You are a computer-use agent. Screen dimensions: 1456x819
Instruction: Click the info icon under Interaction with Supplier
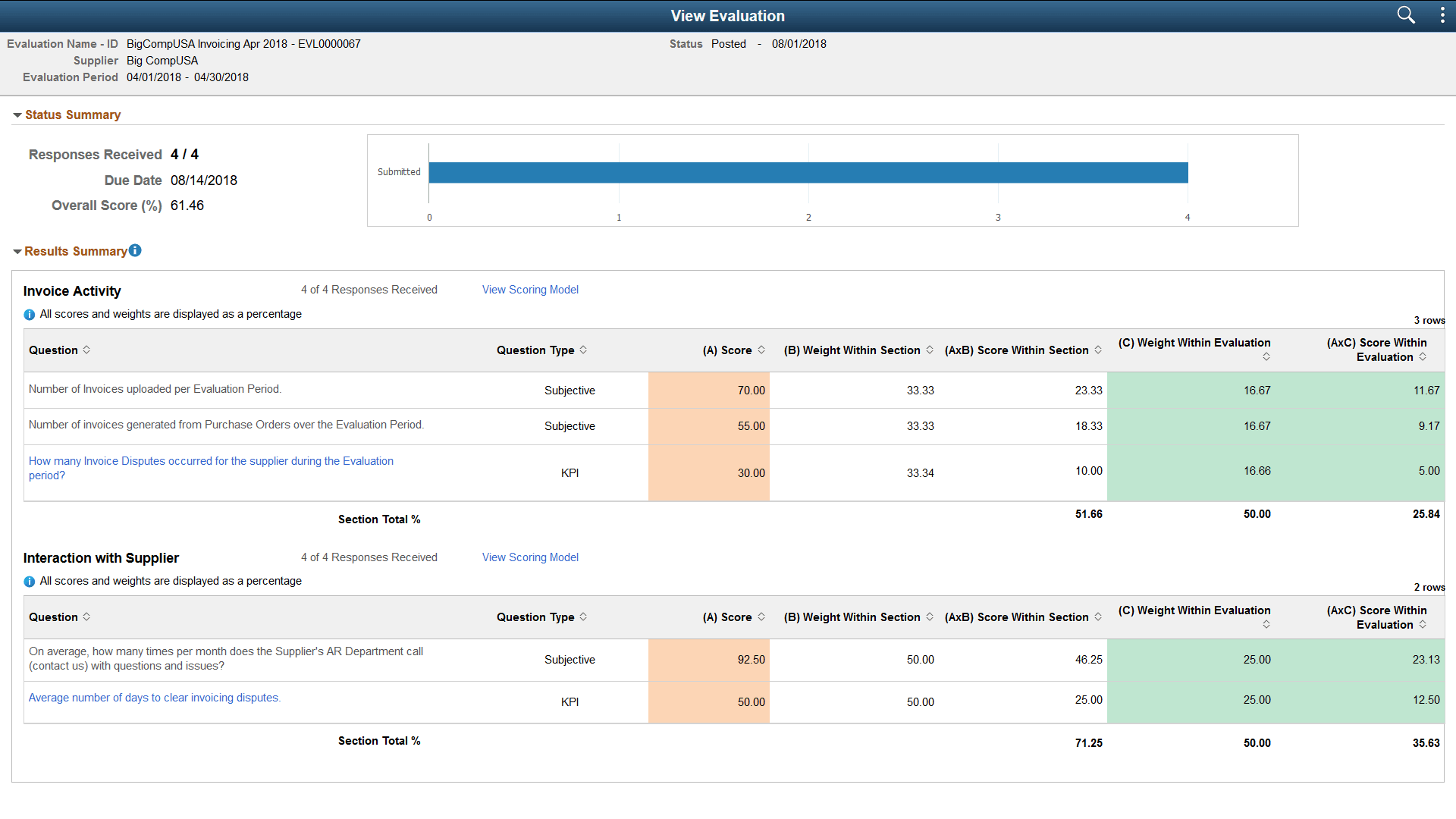point(29,581)
